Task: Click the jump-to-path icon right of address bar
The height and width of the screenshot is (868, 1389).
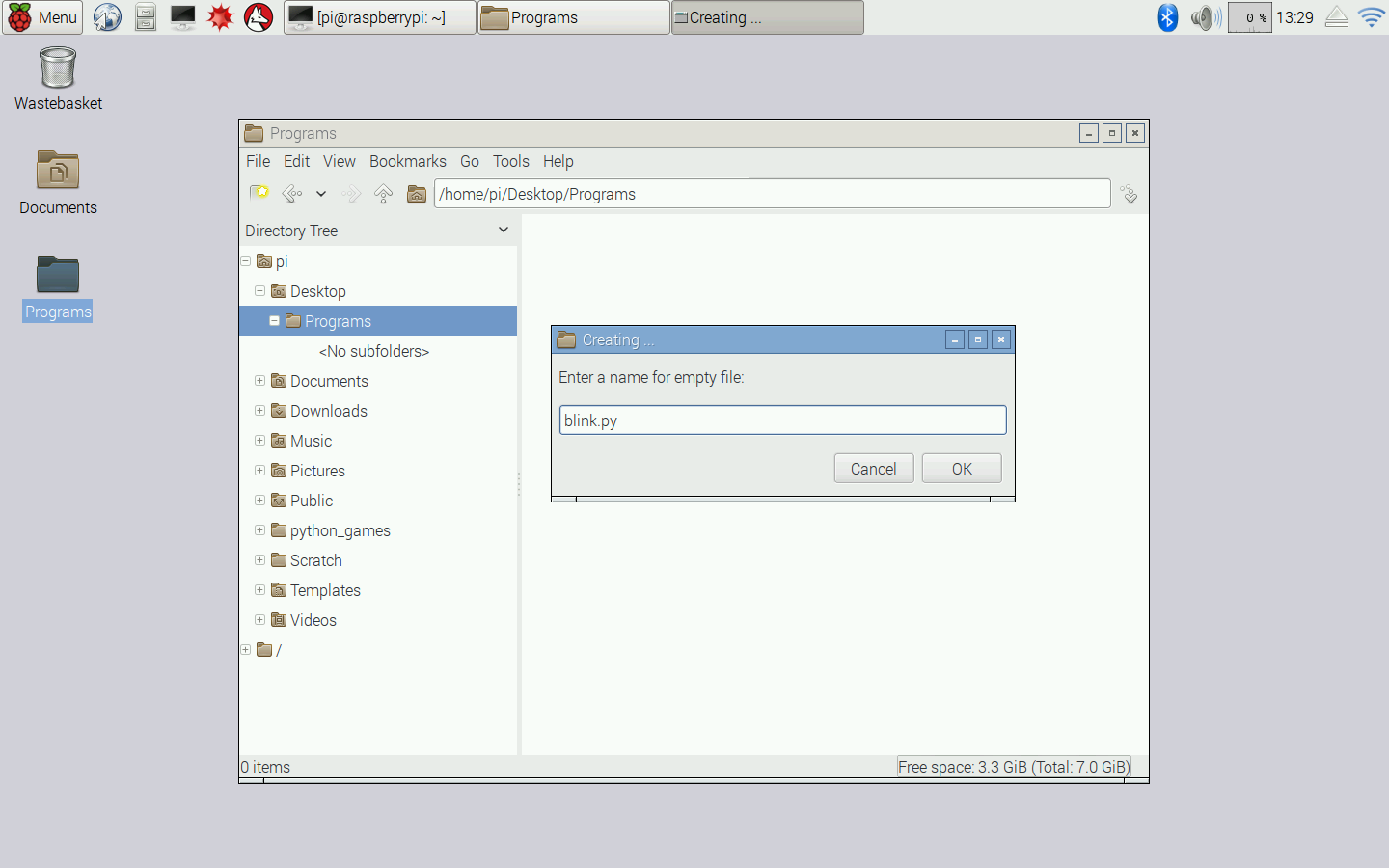Action: 1130,194
